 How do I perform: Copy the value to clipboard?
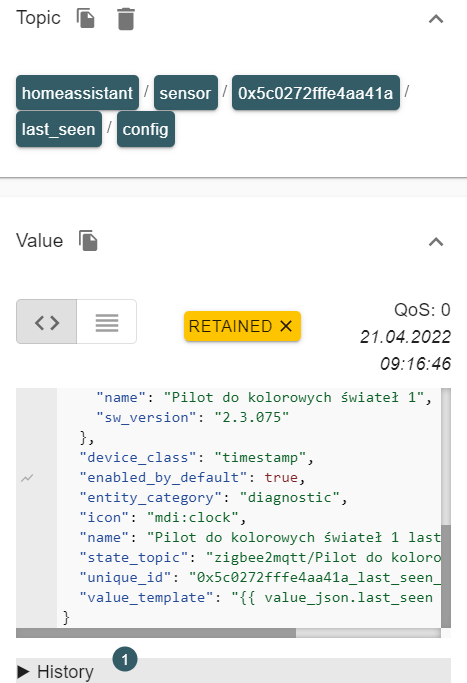[x=88, y=241]
